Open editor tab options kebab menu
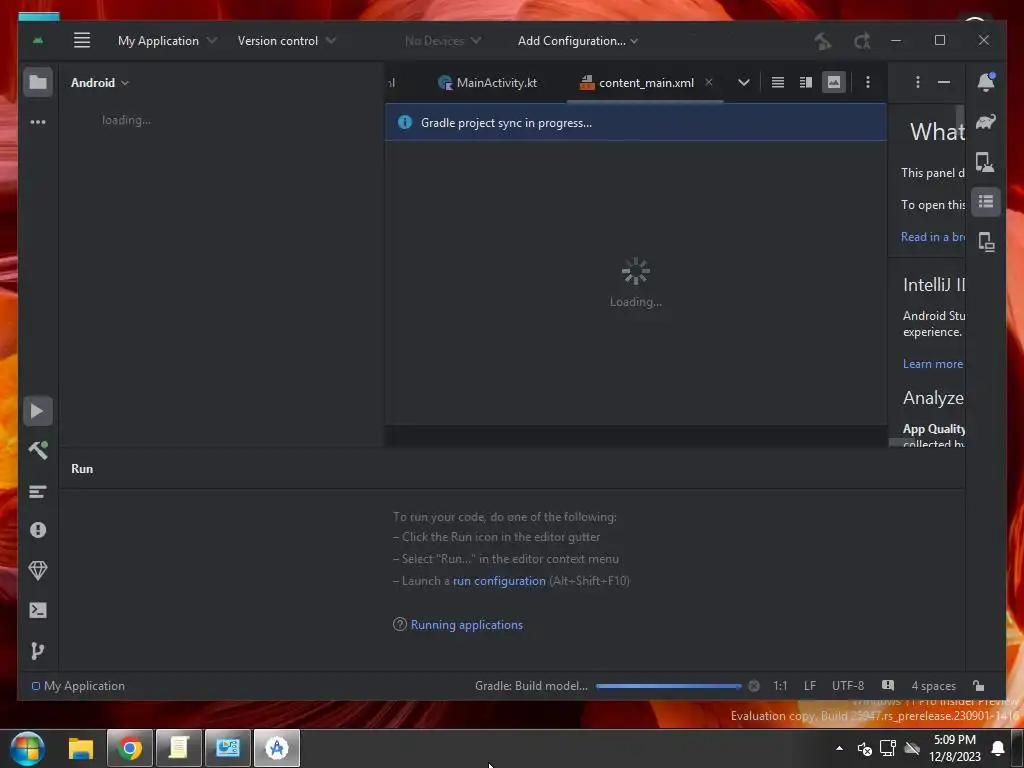 [x=868, y=82]
